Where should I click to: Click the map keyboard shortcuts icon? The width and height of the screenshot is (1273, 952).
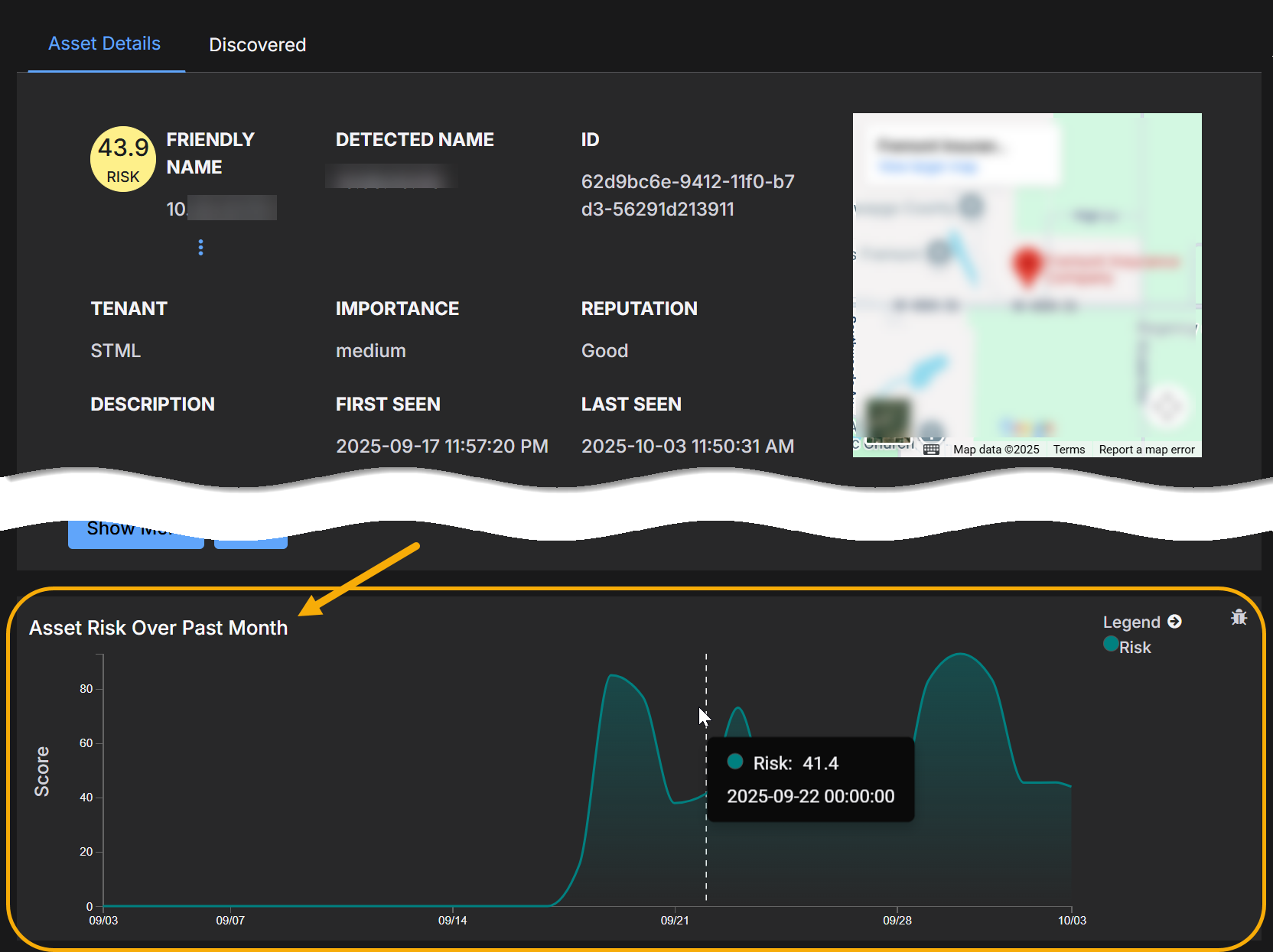pos(931,450)
